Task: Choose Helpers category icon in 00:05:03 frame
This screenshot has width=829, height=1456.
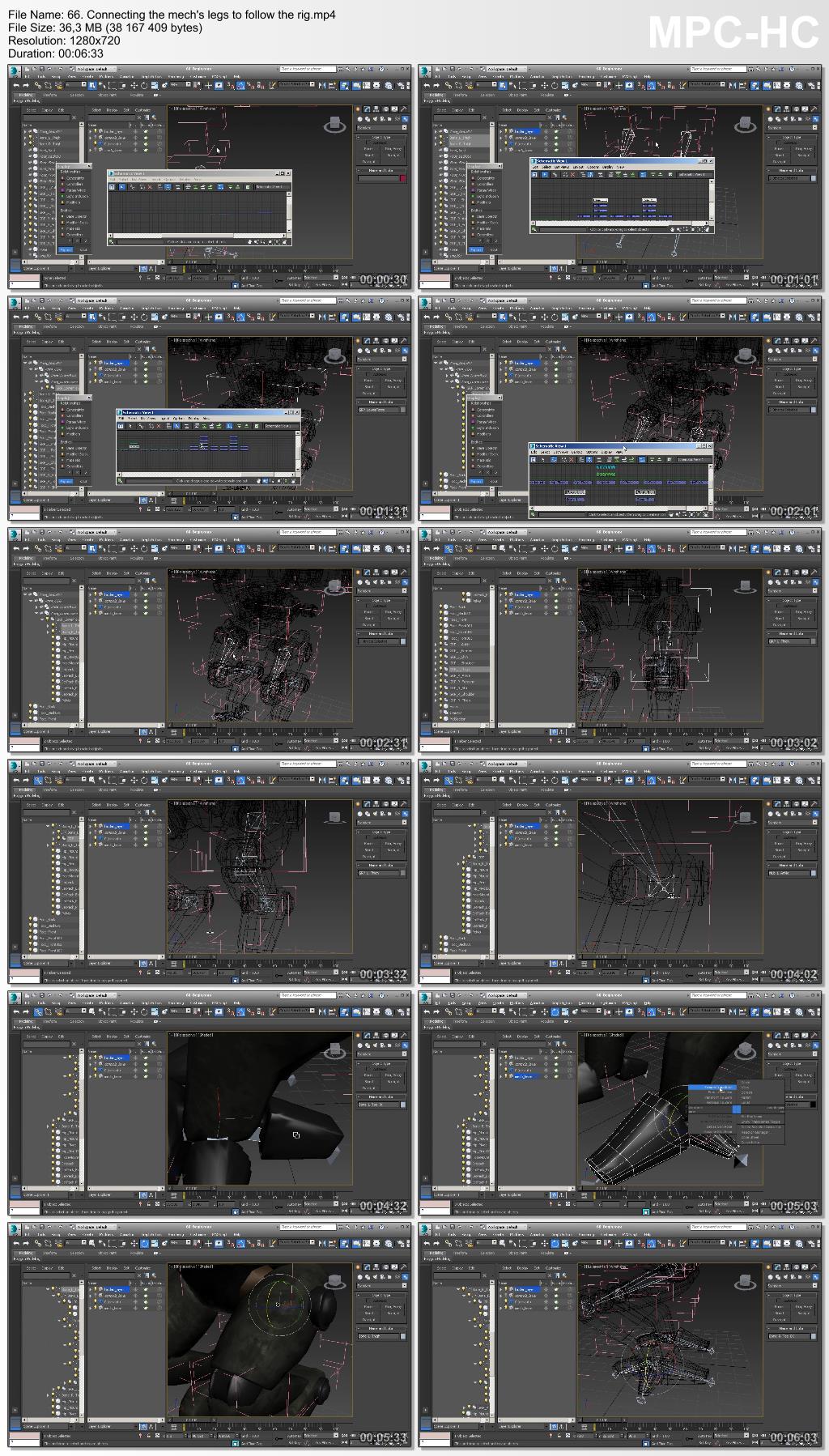Action: pos(798,1046)
